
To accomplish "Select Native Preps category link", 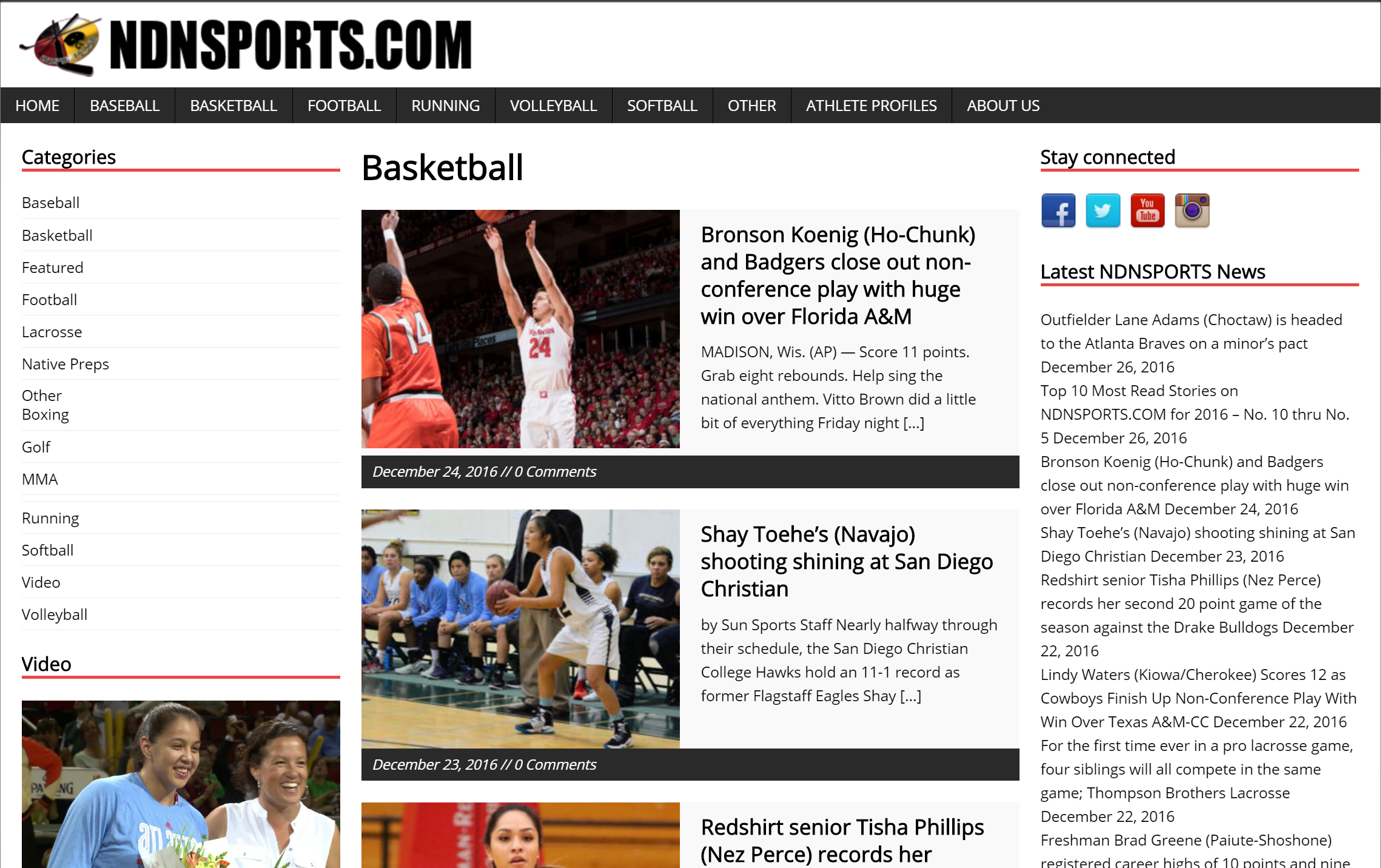I will click(66, 364).
